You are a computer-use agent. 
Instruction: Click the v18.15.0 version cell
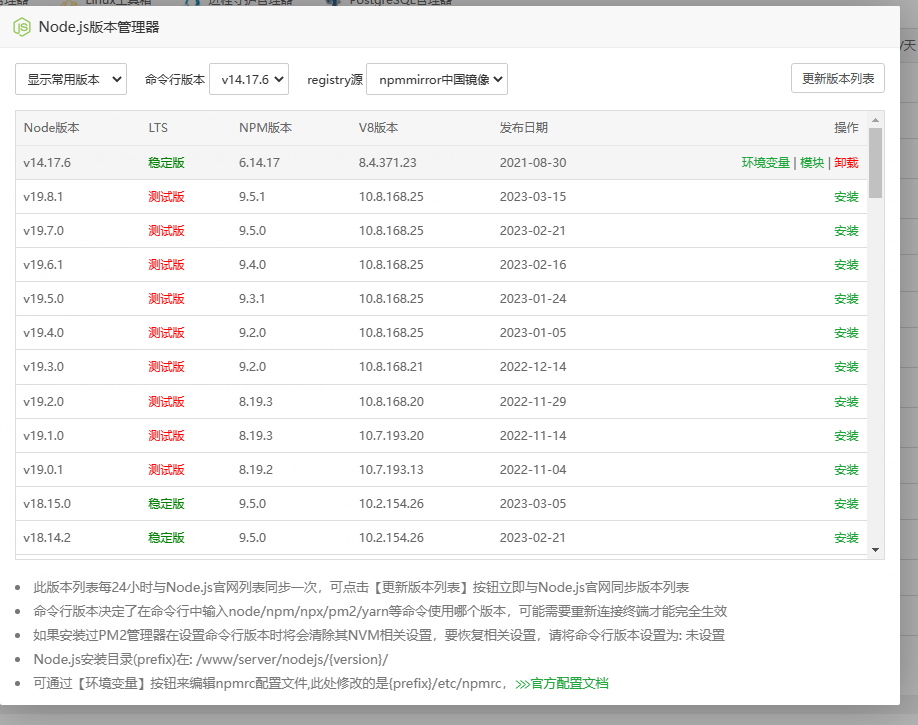click(47, 504)
